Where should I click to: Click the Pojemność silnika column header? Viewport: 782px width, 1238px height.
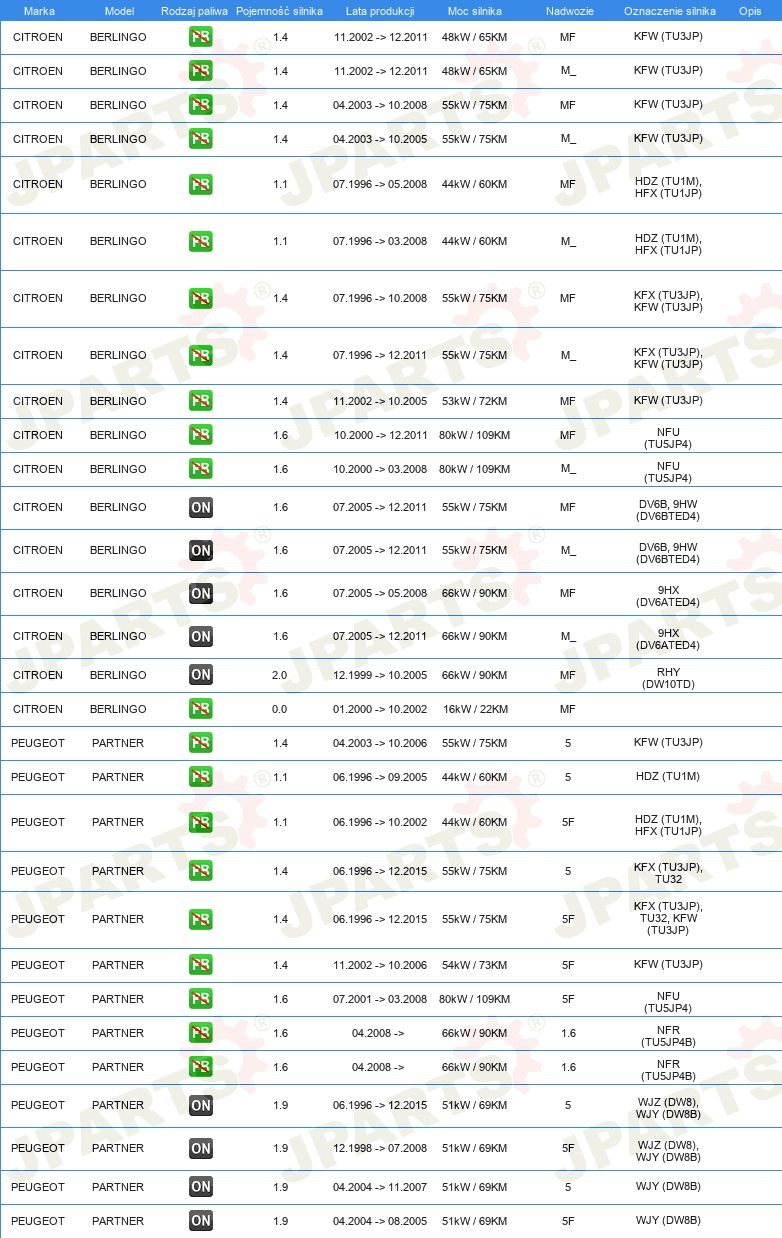tap(279, 11)
